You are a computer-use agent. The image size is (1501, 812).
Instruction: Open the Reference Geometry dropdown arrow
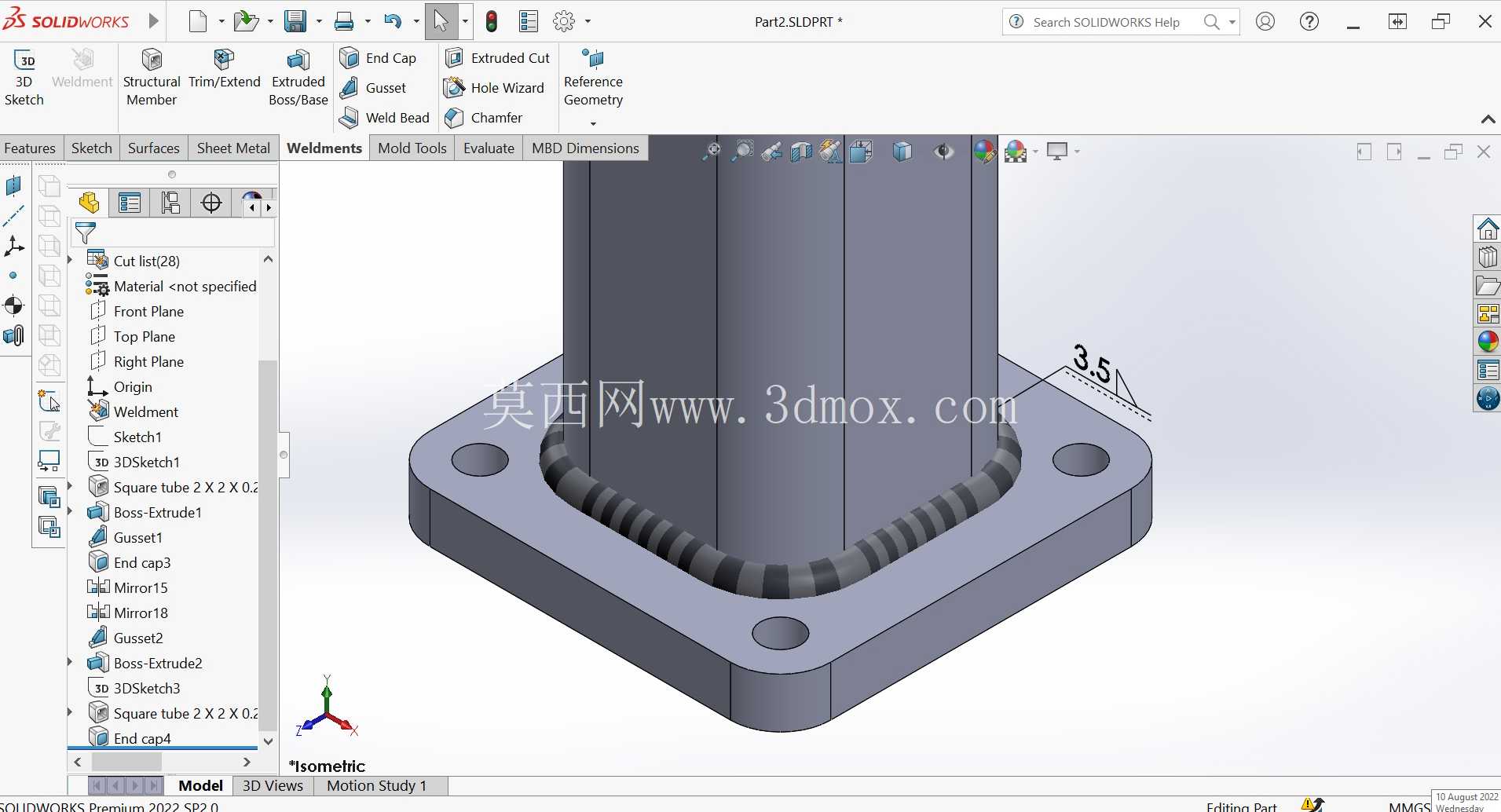(x=593, y=123)
